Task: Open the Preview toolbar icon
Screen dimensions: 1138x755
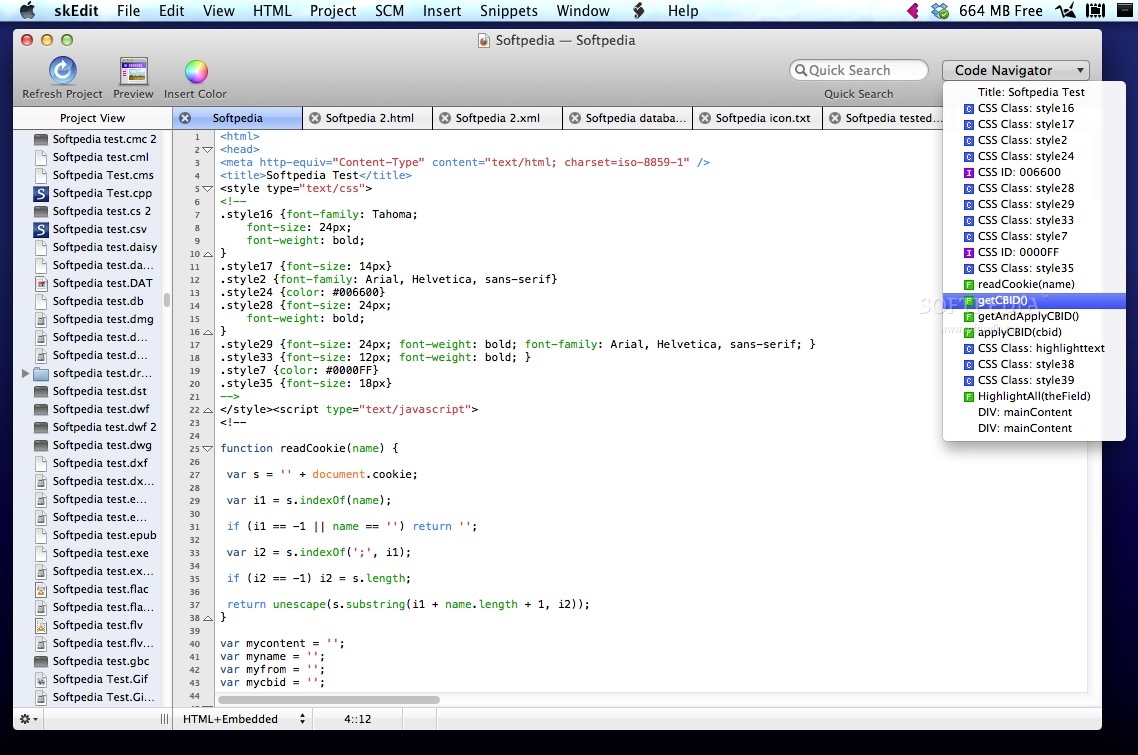Action: pyautogui.click(x=134, y=71)
